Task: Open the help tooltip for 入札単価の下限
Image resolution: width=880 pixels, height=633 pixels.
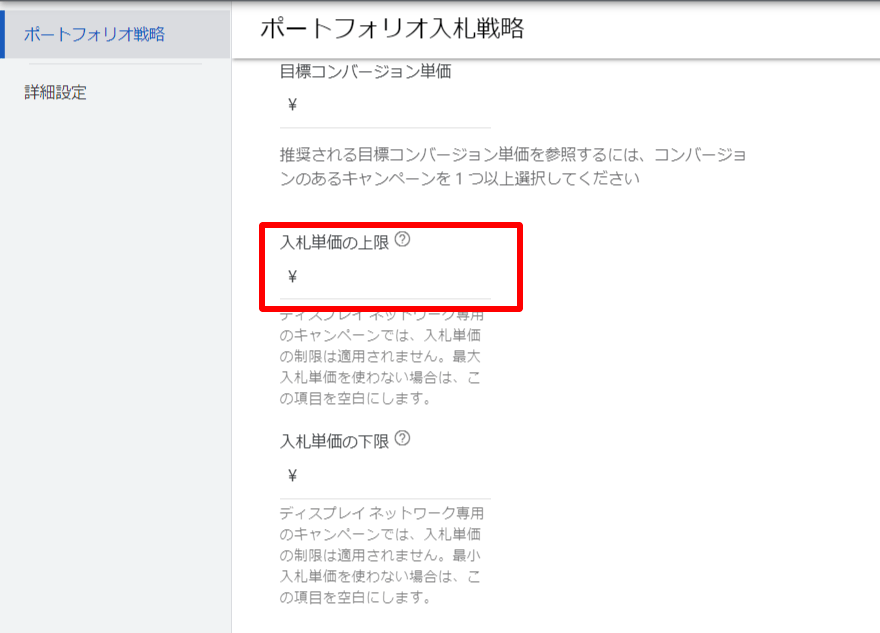Action: (403, 439)
